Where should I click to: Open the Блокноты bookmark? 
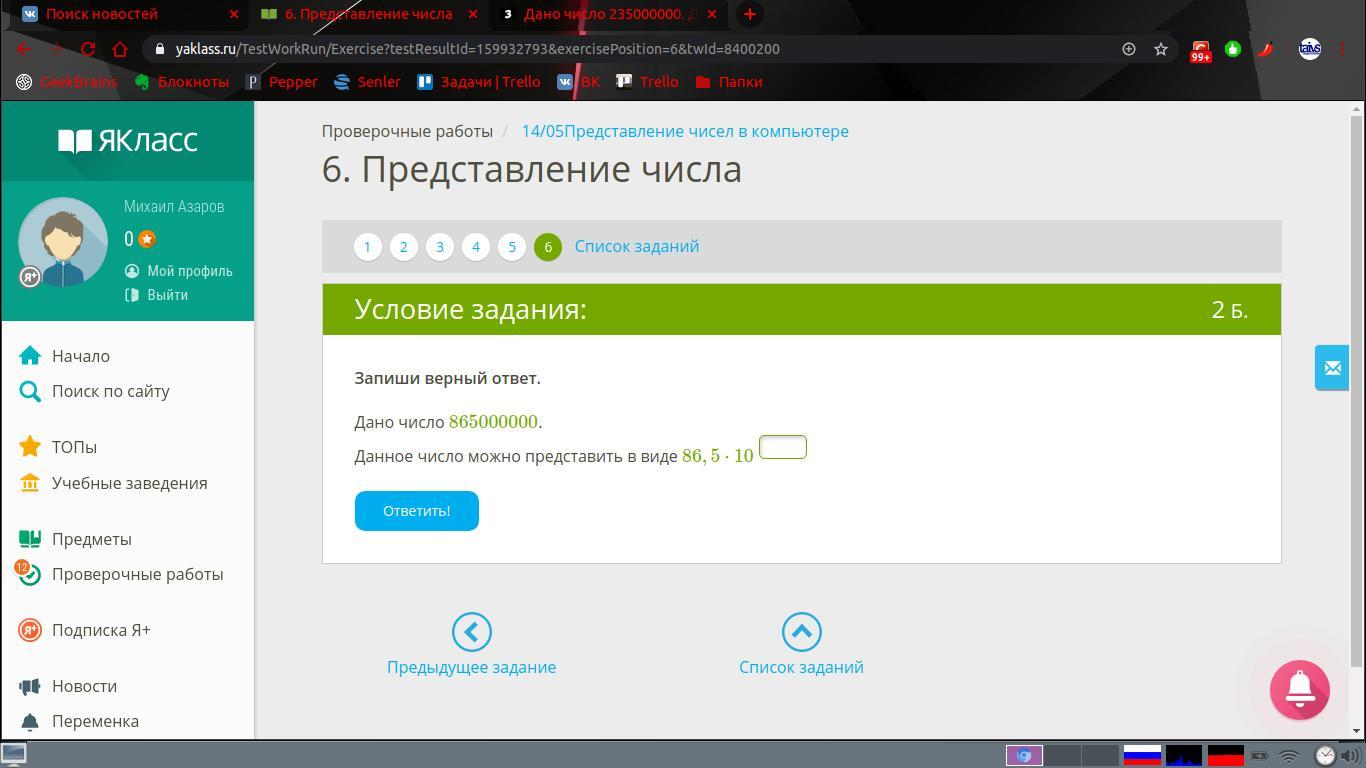[182, 82]
